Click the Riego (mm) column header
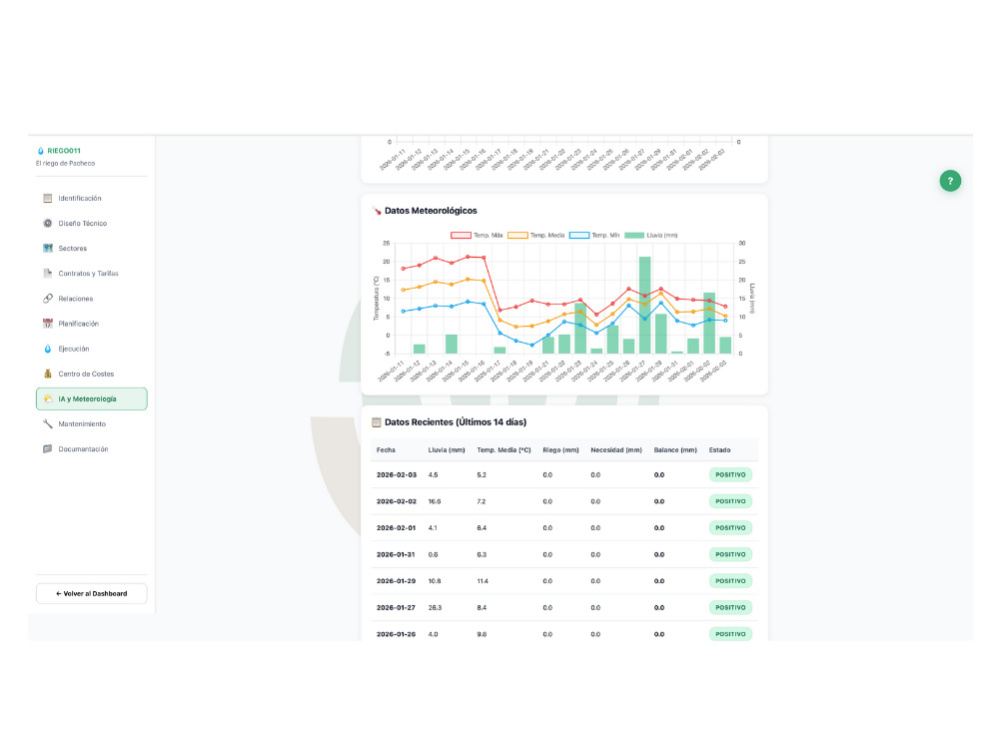Viewport: 1000px width, 750px height. [x=561, y=450]
